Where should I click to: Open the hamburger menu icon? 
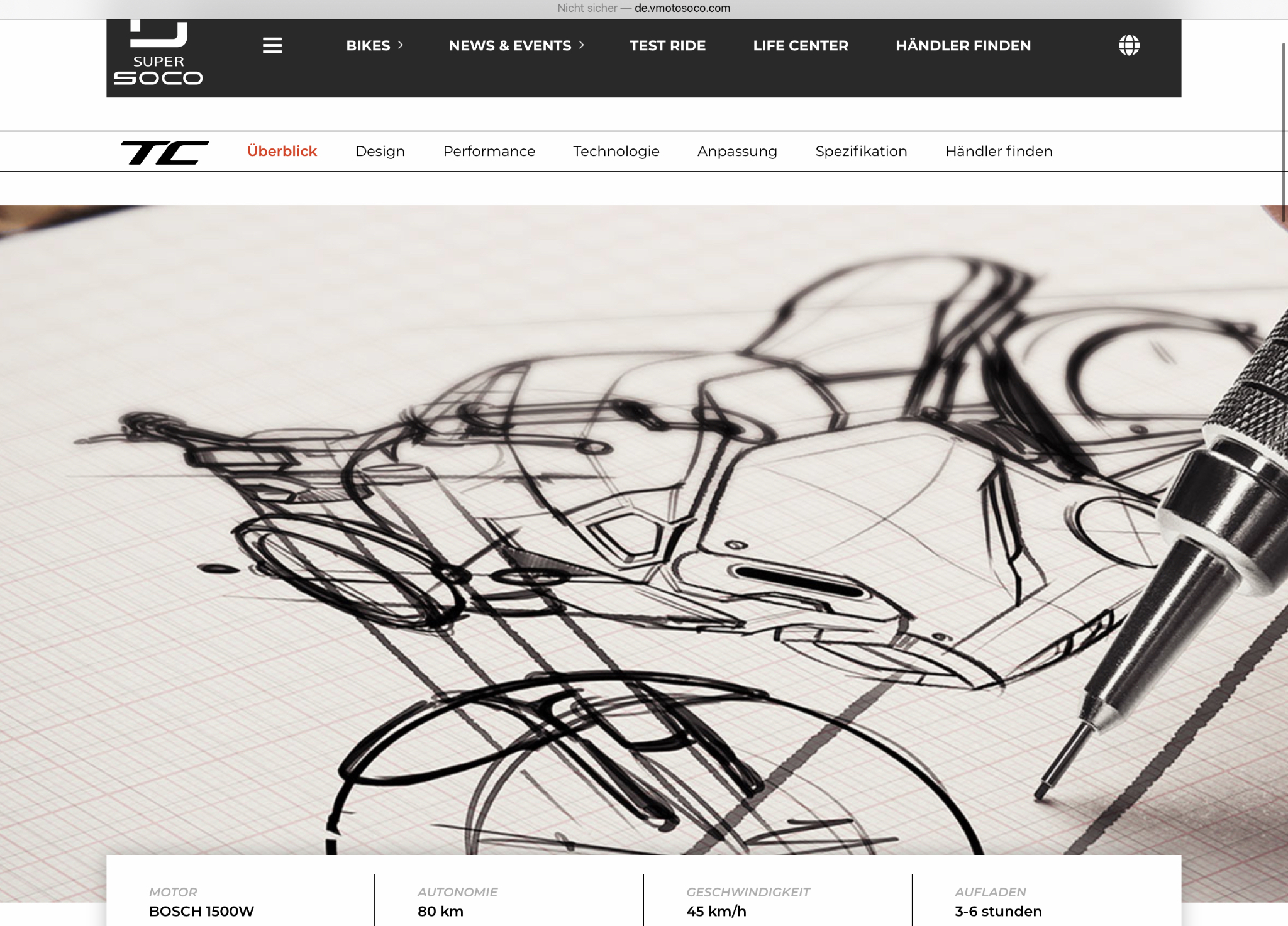point(272,45)
